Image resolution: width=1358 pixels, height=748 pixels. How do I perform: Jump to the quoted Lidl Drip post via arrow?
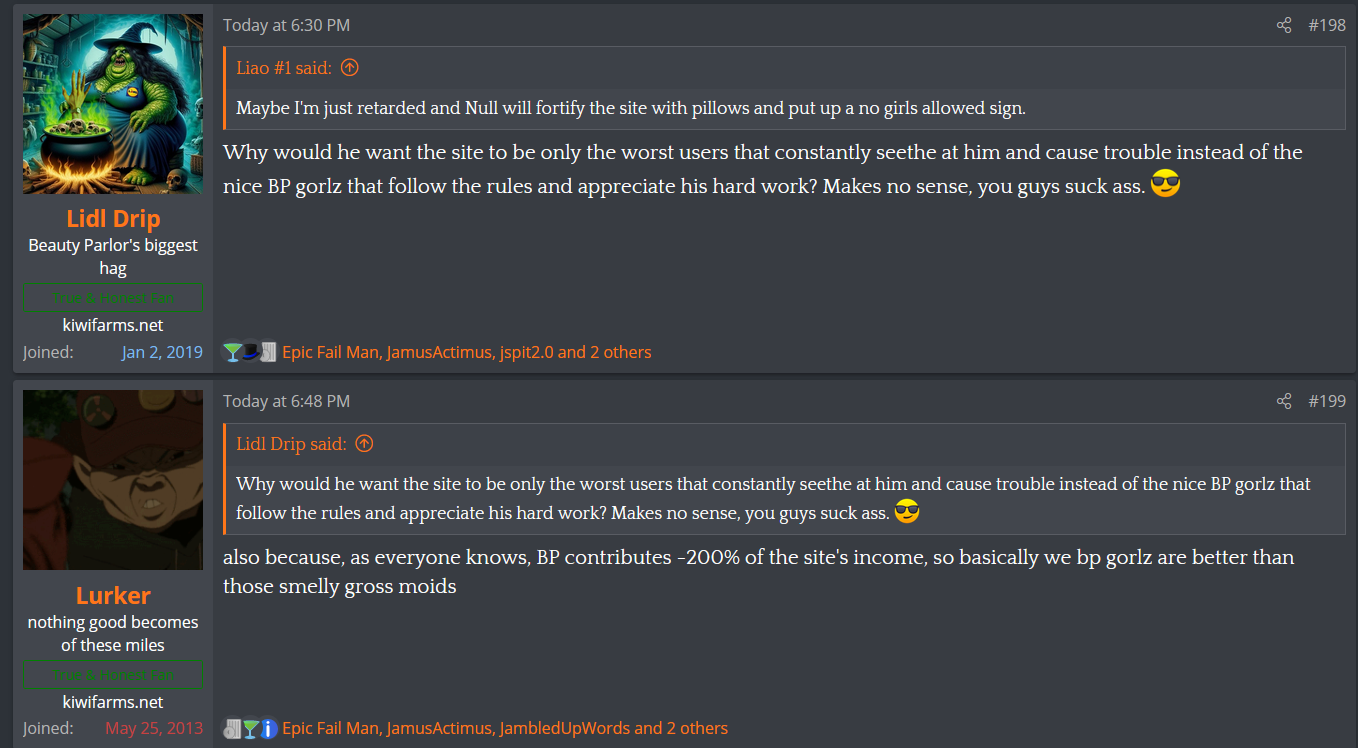pos(364,443)
